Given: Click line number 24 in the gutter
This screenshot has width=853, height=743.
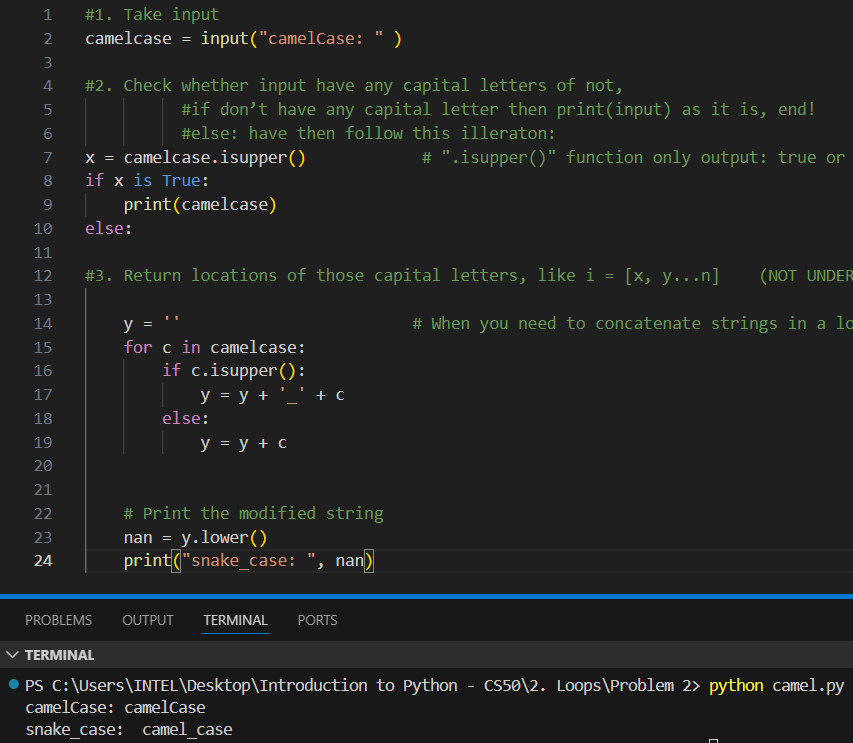Looking at the screenshot, I should [43, 561].
